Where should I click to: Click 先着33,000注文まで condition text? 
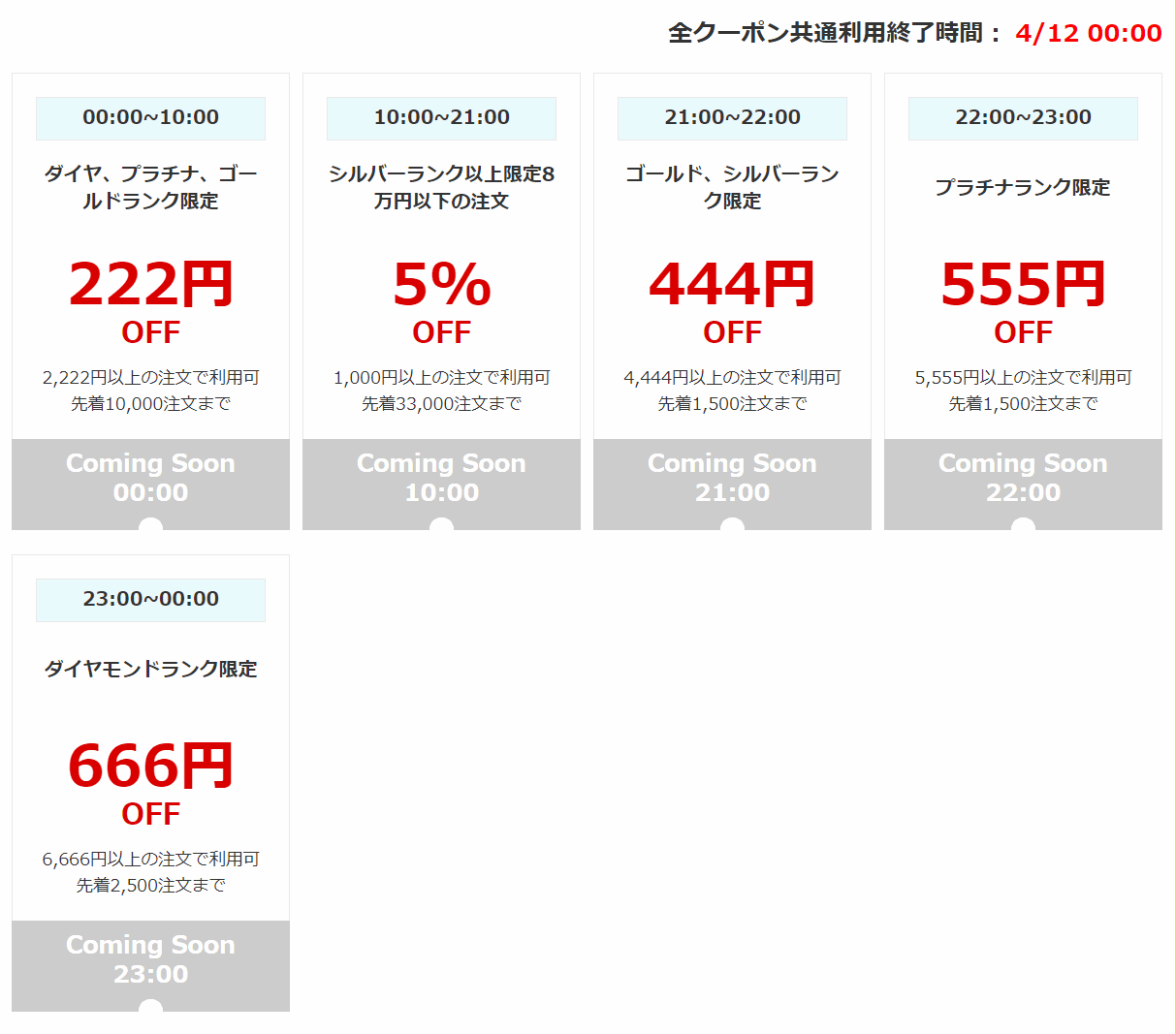pyautogui.click(x=441, y=403)
